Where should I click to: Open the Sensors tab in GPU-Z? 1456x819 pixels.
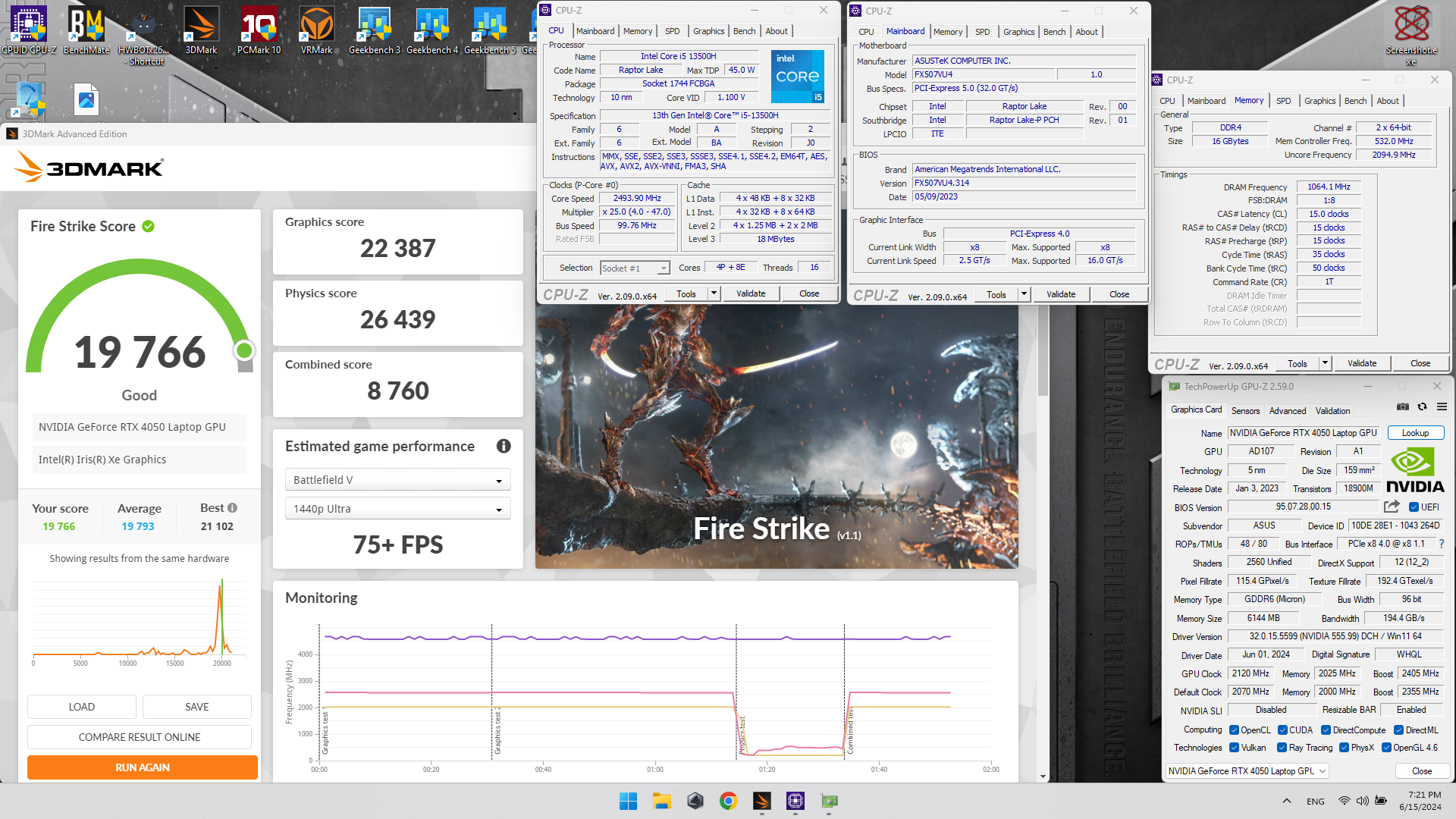(1245, 410)
